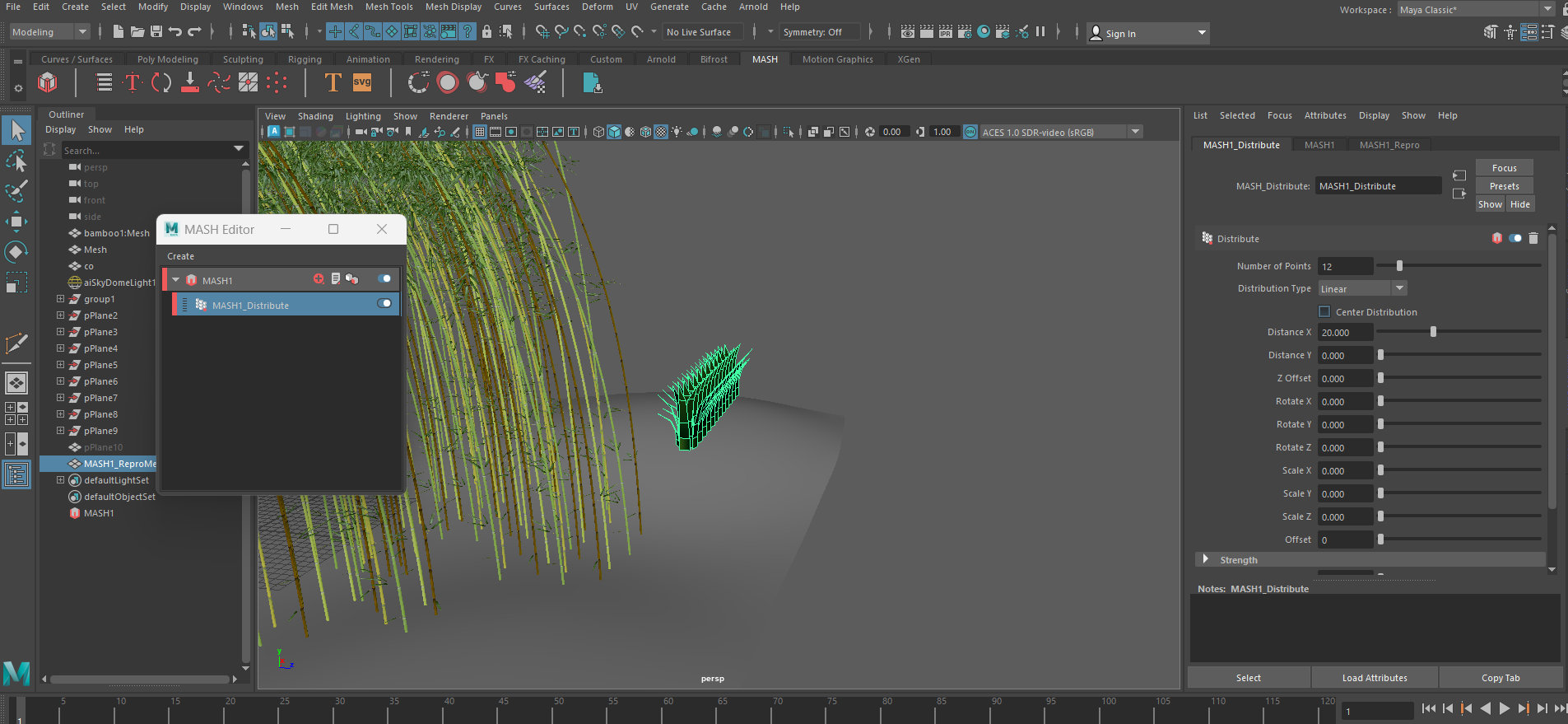Open the Workspace Maya Classic dropdown
The width and height of the screenshot is (1568, 724).
pos(1477,9)
